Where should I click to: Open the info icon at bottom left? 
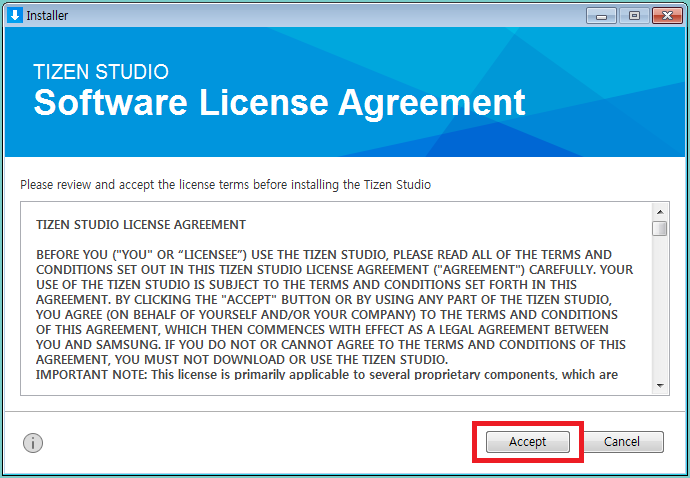33,443
